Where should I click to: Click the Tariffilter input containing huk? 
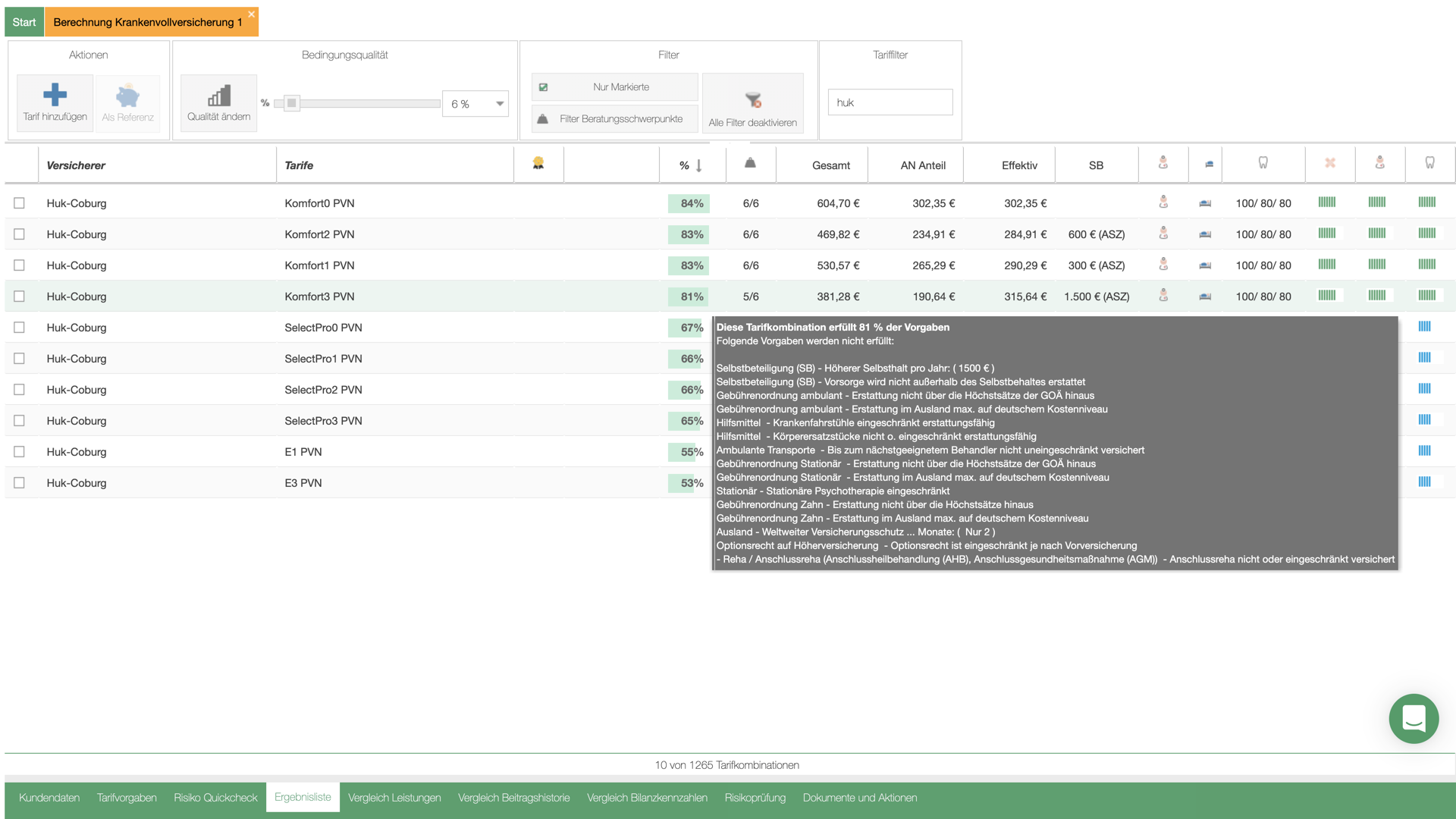890,102
